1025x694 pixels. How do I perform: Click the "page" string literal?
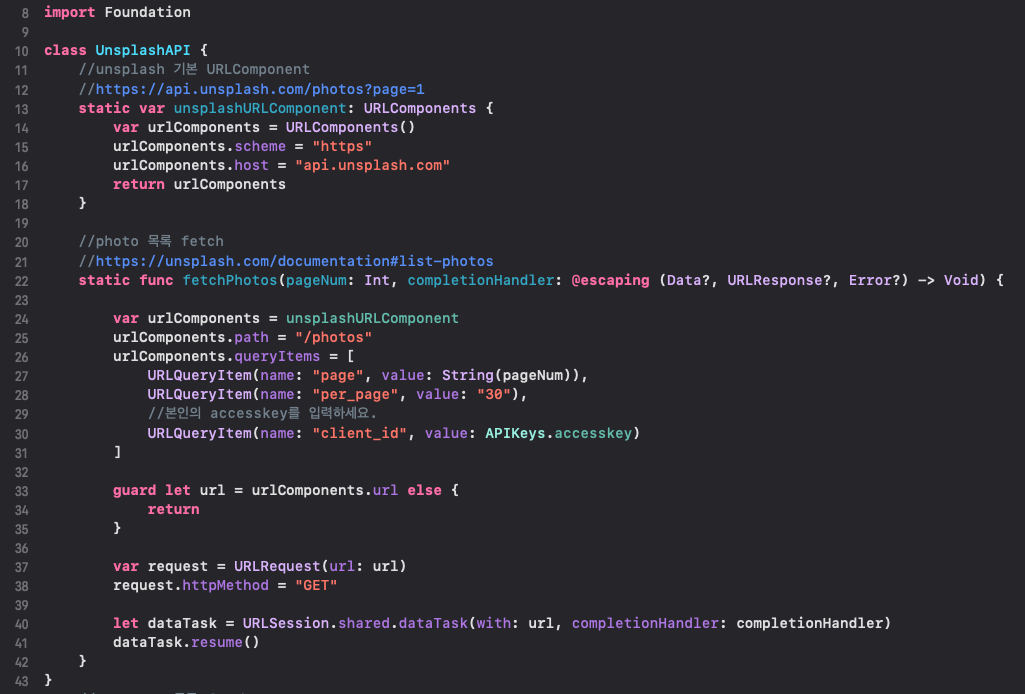pyautogui.click(x=337, y=376)
